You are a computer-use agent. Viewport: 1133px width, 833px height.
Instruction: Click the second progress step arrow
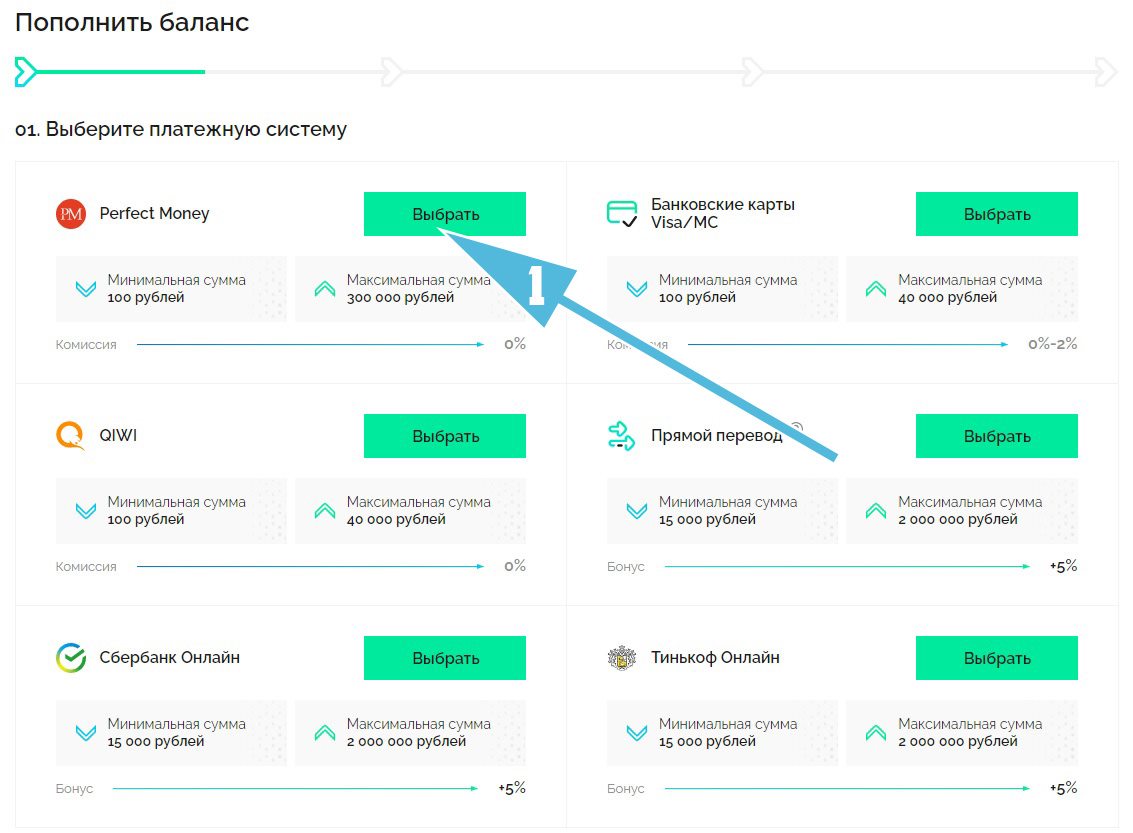coord(391,72)
